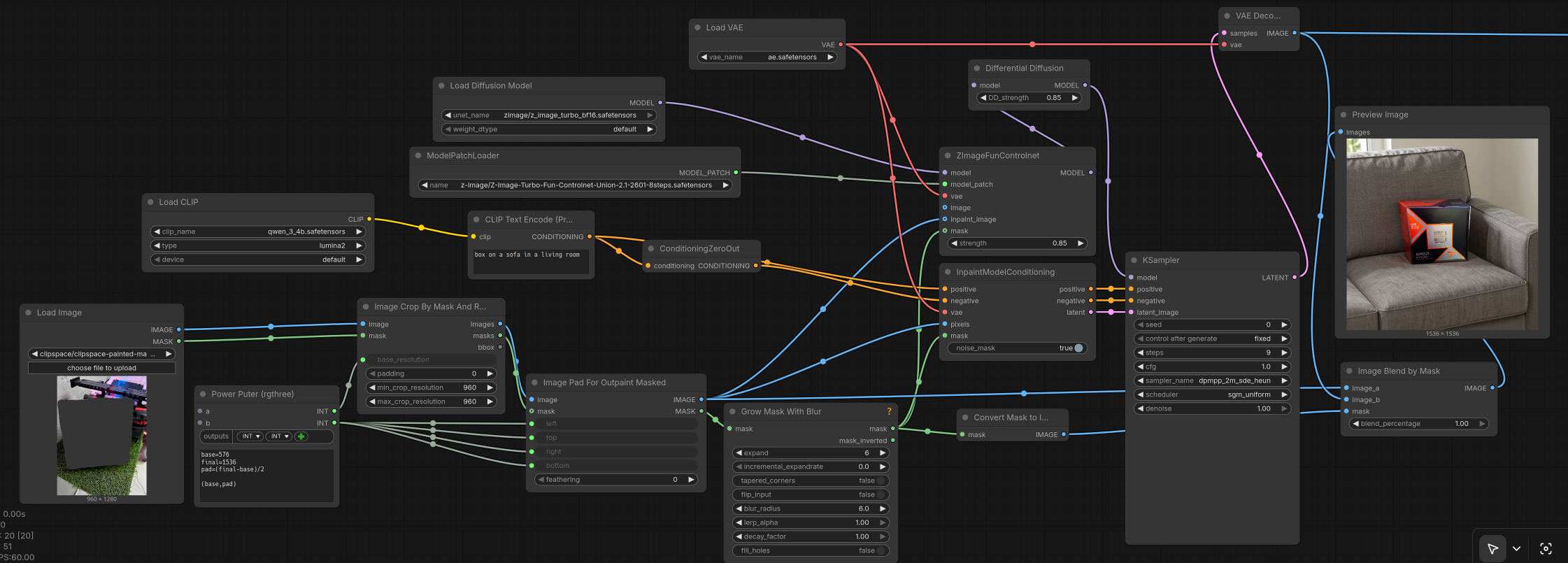Increase steps with right arrow in KSampler

click(x=1284, y=352)
